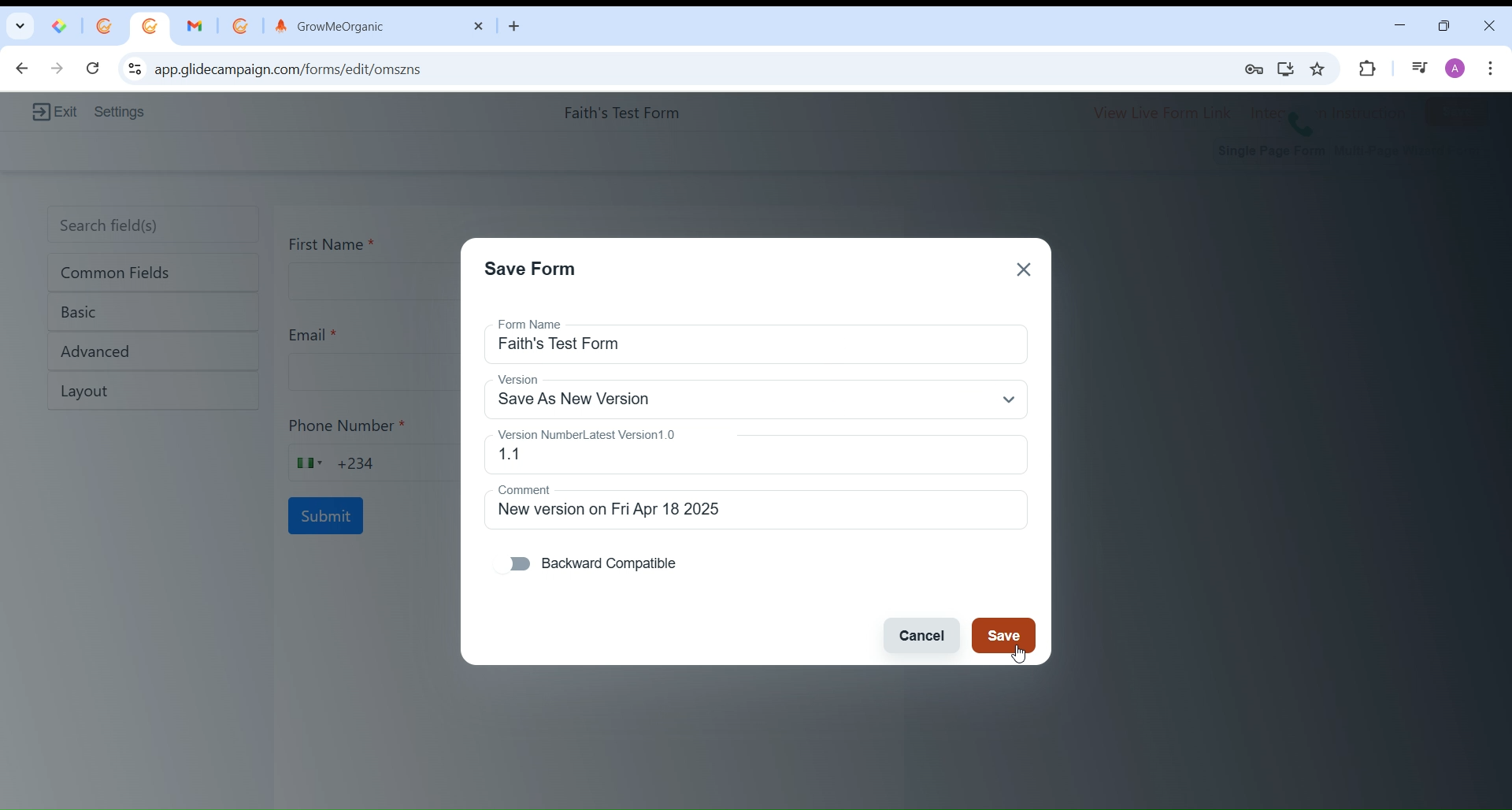Open media control icon in toolbar
This screenshot has height=810, width=1512.
[x=1420, y=69]
